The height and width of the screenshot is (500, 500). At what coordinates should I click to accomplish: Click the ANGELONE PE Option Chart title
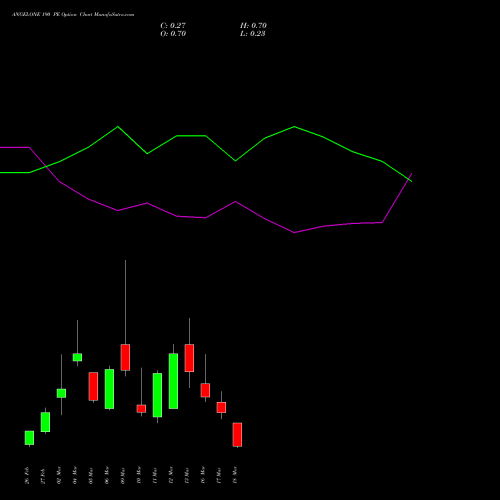73,15
